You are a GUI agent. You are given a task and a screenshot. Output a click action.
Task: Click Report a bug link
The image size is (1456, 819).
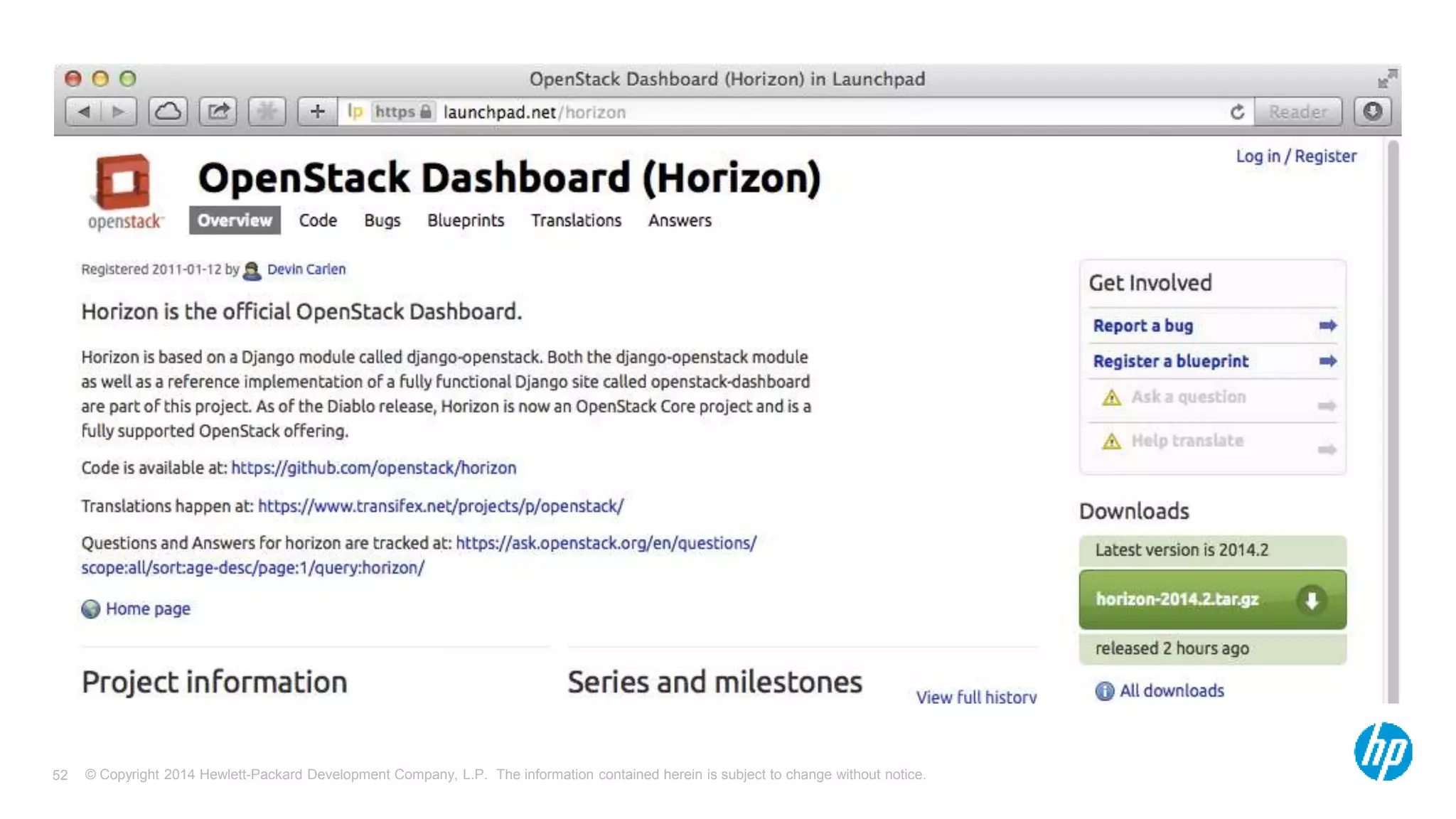pos(1142,326)
